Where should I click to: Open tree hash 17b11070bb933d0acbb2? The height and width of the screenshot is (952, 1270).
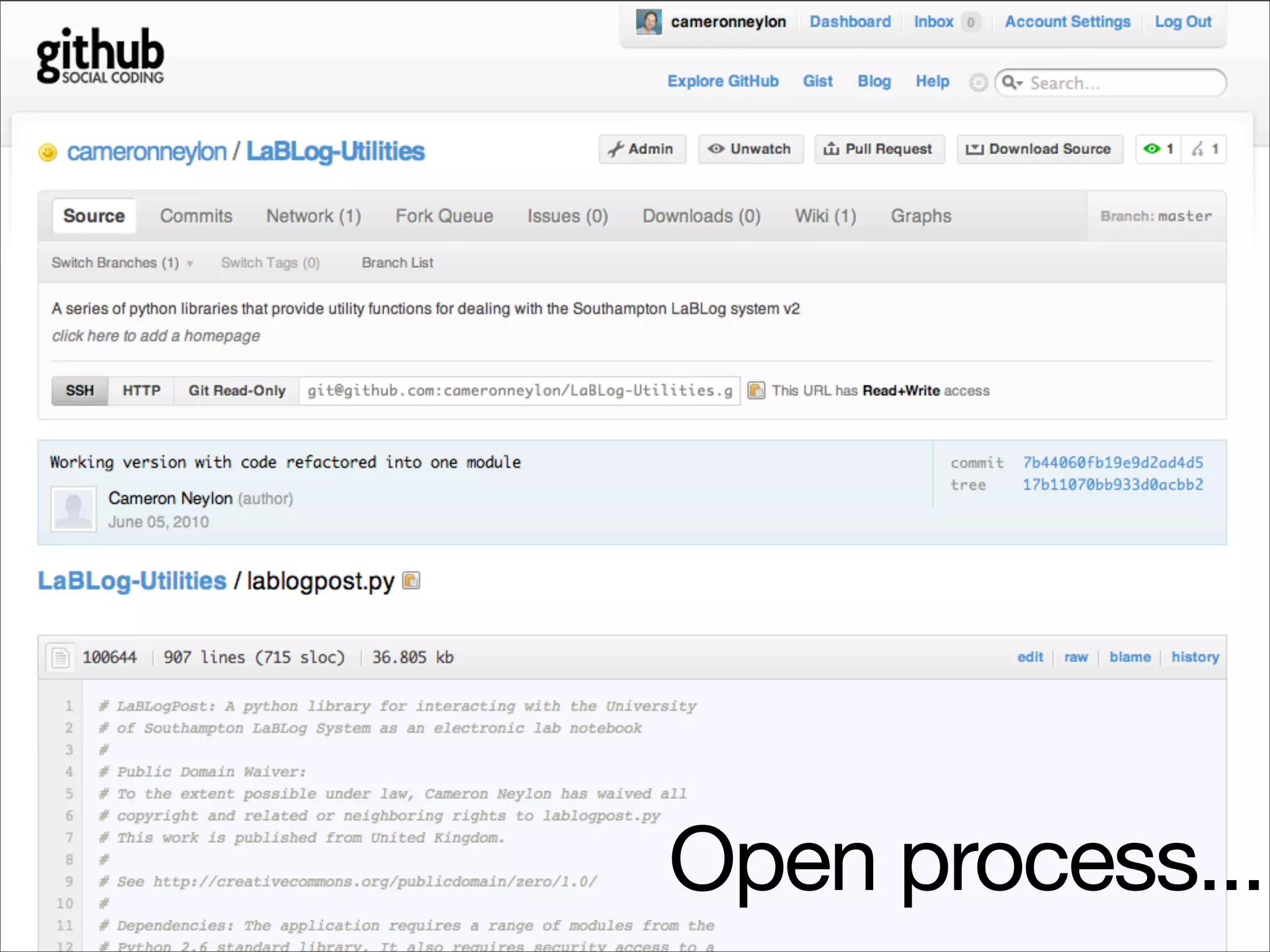tap(1113, 485)
